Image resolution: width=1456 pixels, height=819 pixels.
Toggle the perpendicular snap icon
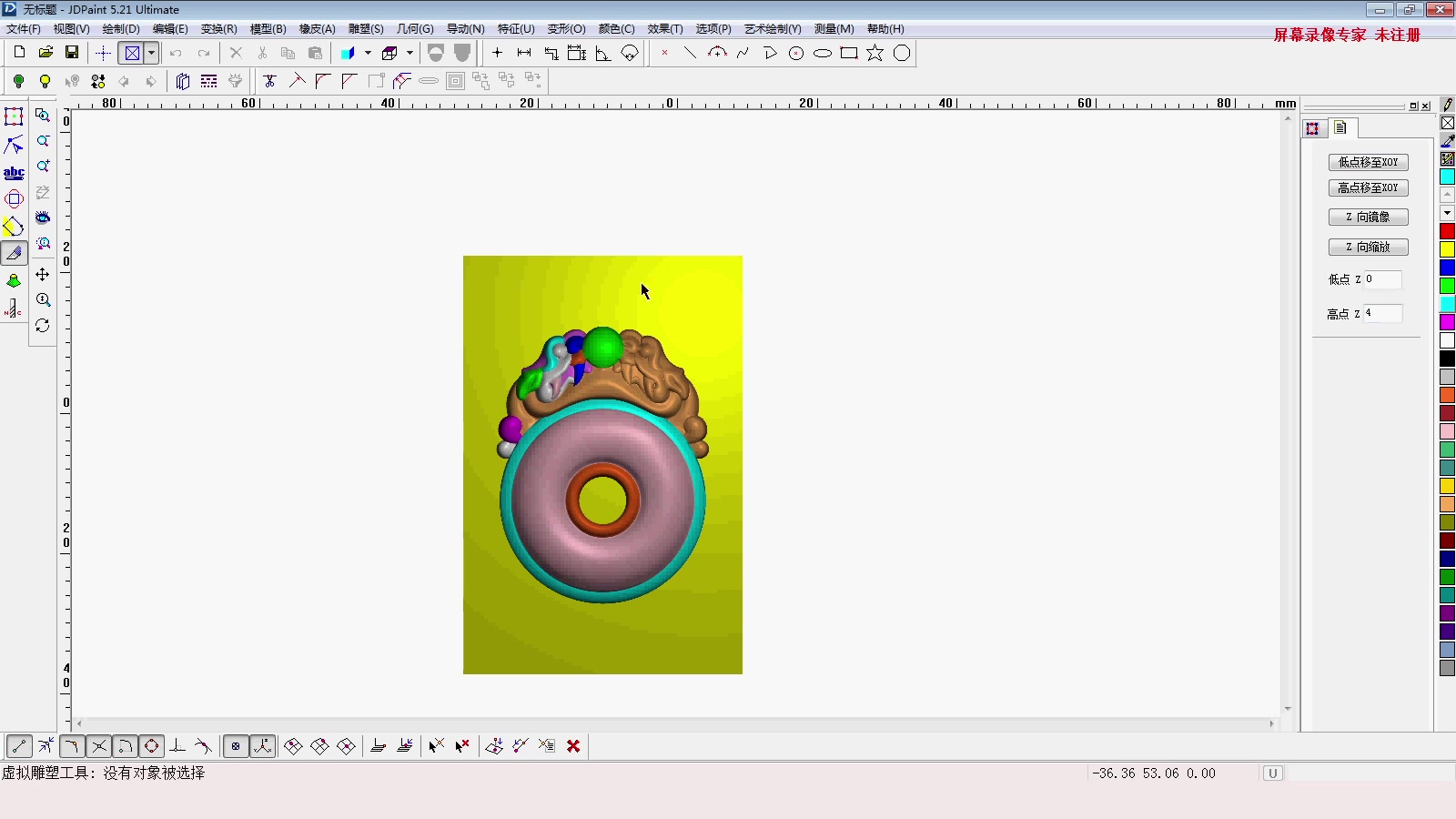click(x=178, y=746)
